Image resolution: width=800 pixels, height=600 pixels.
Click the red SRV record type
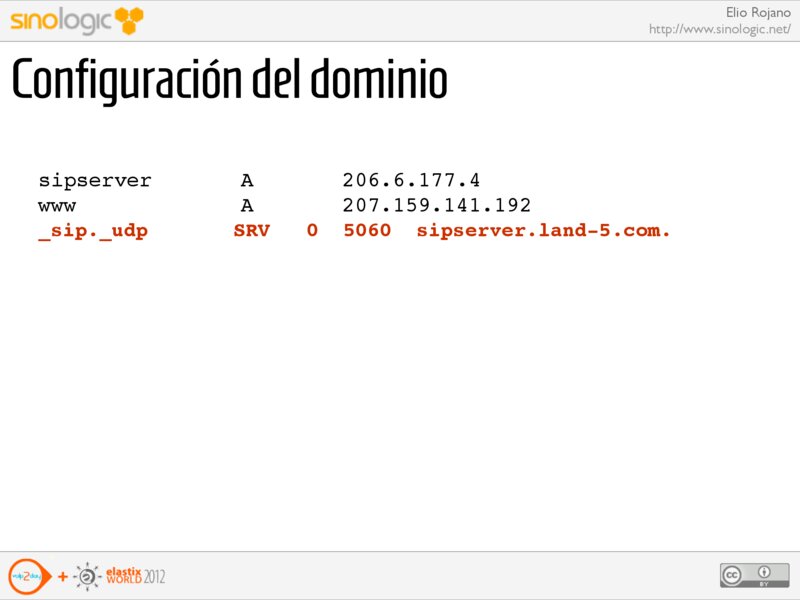tap(252, 231)
